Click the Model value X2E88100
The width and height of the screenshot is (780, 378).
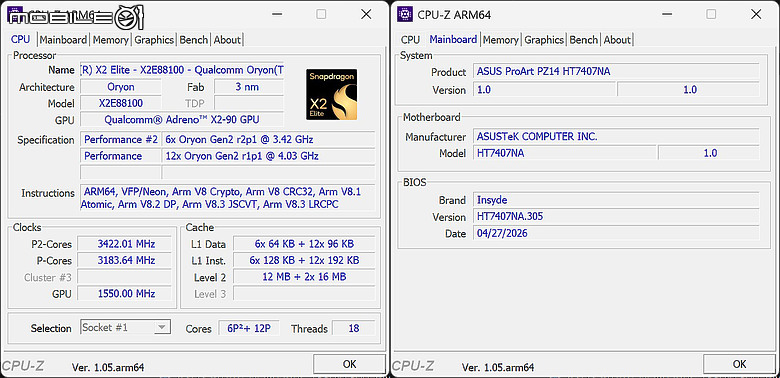121,103
